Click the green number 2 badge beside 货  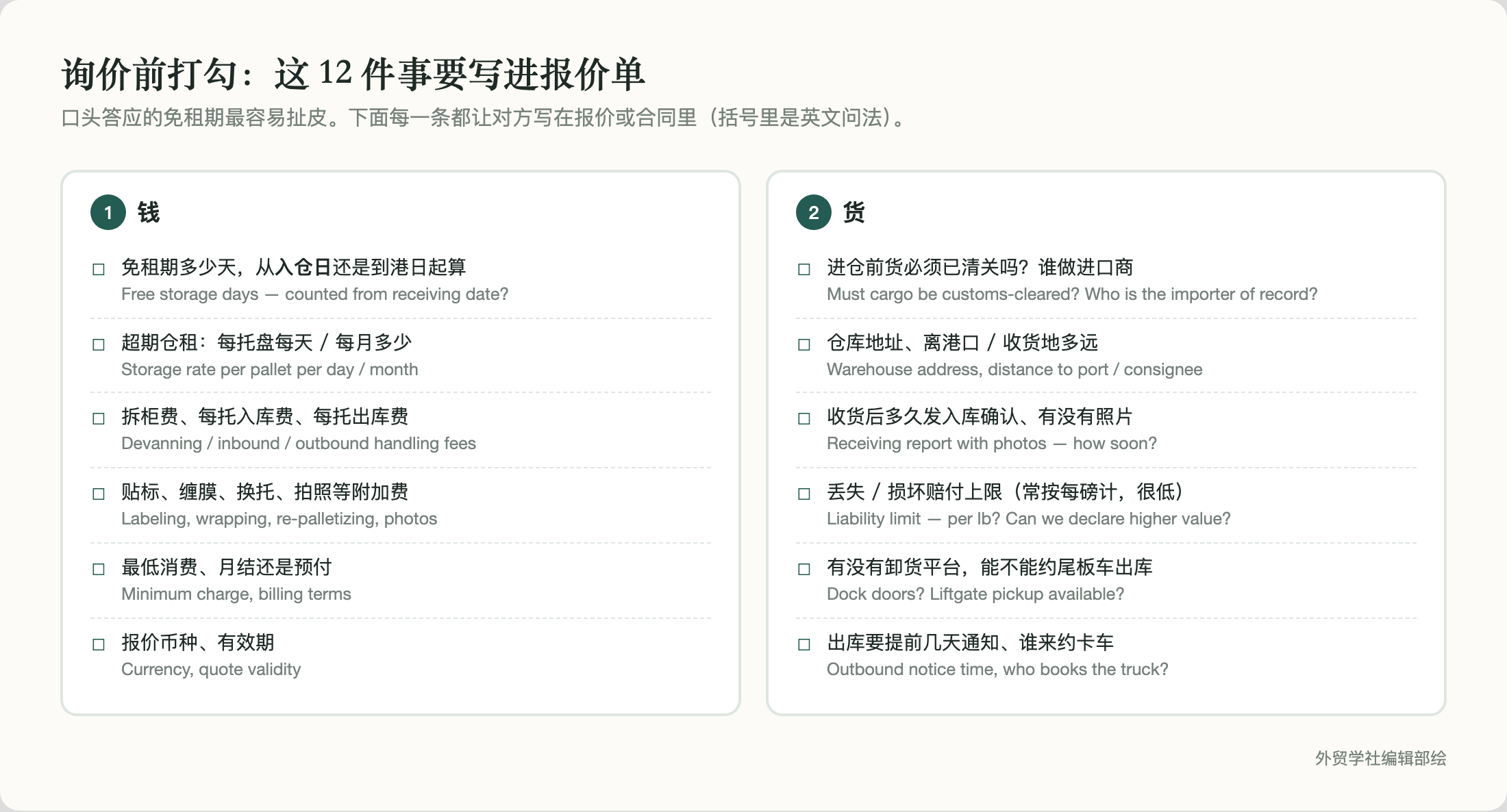coord(814,212)
